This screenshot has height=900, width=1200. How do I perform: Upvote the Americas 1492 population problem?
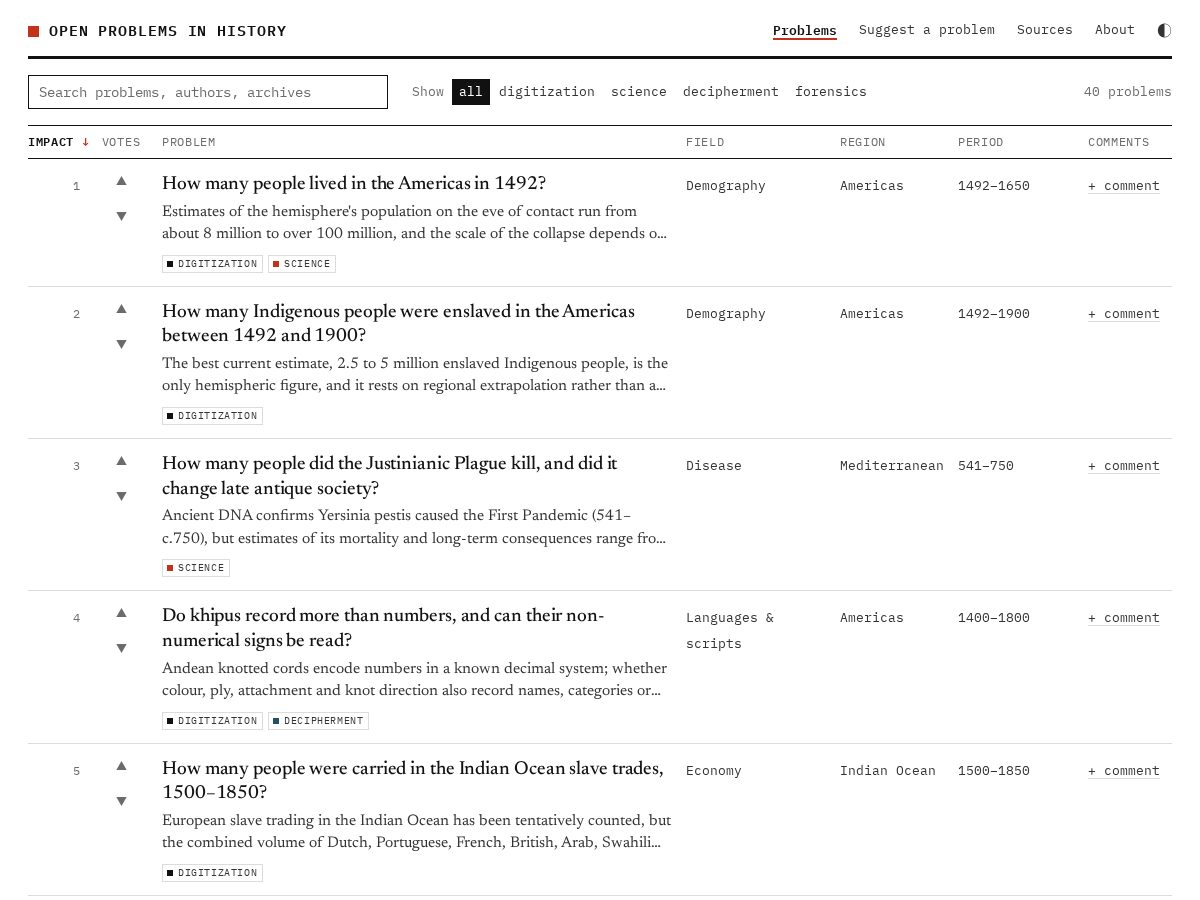[x=121, y=181]
